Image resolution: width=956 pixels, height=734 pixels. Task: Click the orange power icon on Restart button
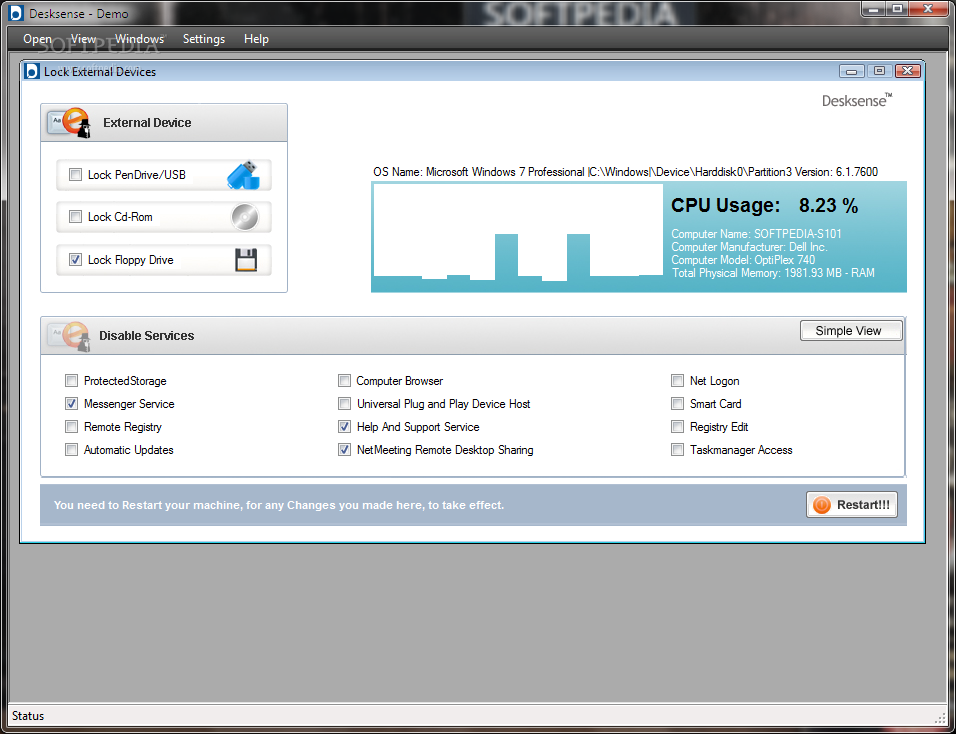click(x=821, y=505)
